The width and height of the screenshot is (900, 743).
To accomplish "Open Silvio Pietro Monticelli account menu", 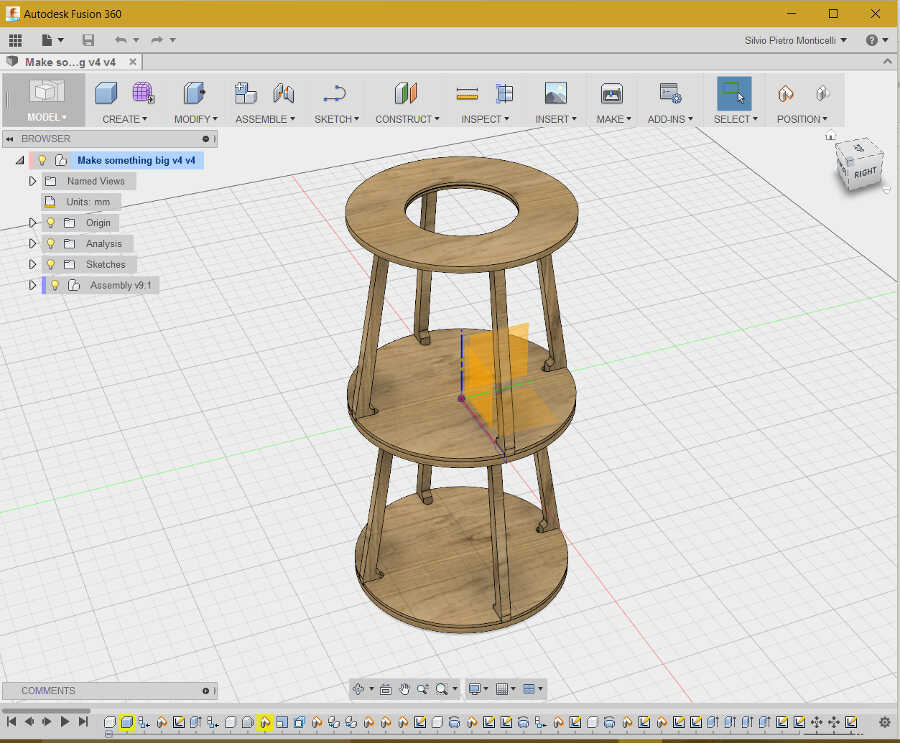I will coord(796,40).
